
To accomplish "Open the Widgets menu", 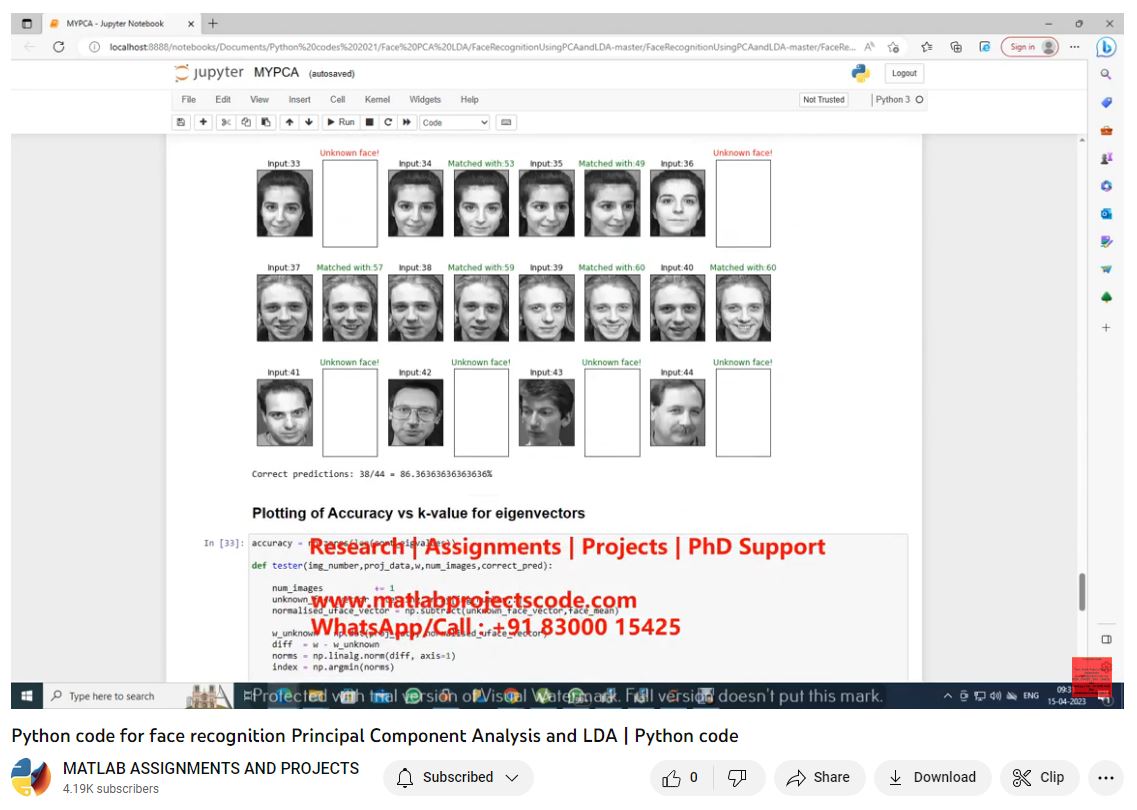I will (425, 99).
